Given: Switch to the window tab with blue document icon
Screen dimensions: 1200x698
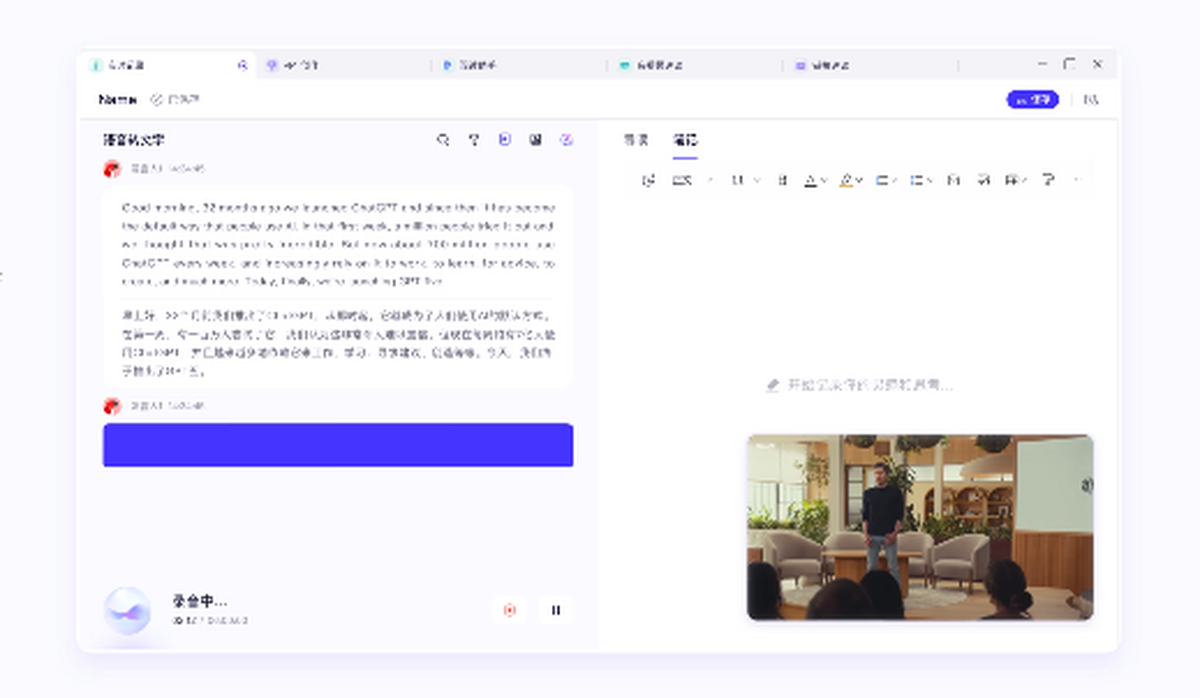Looking at the screenshot, I should click(x=520, y=65).
